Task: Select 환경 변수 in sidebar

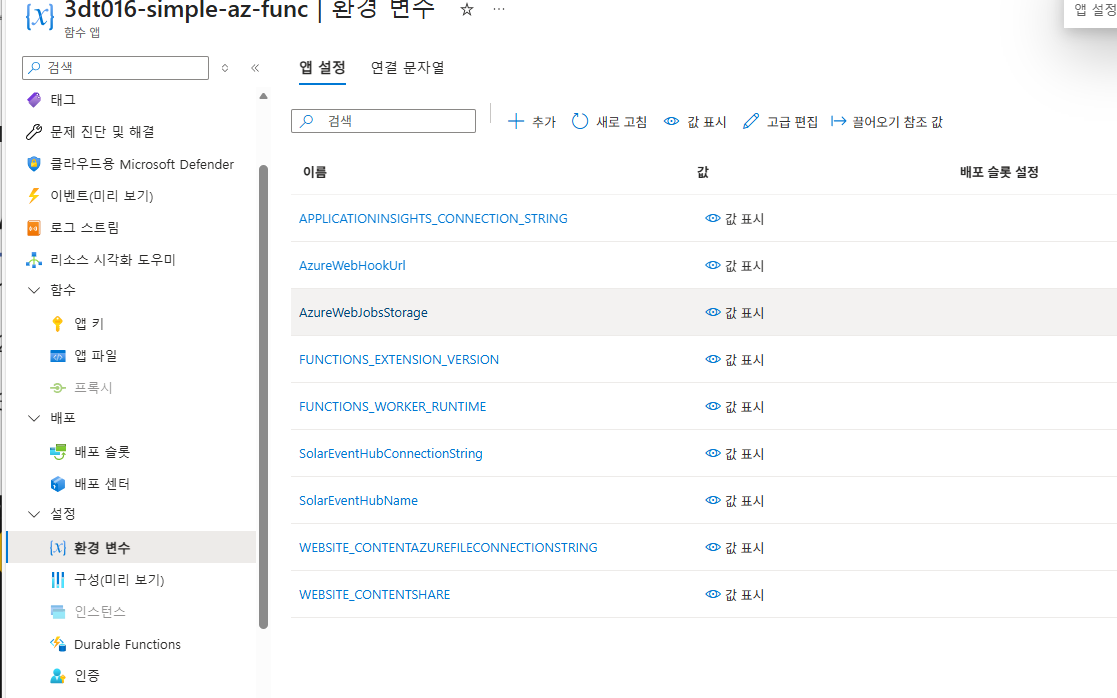Action: click(x=131, y=547)
